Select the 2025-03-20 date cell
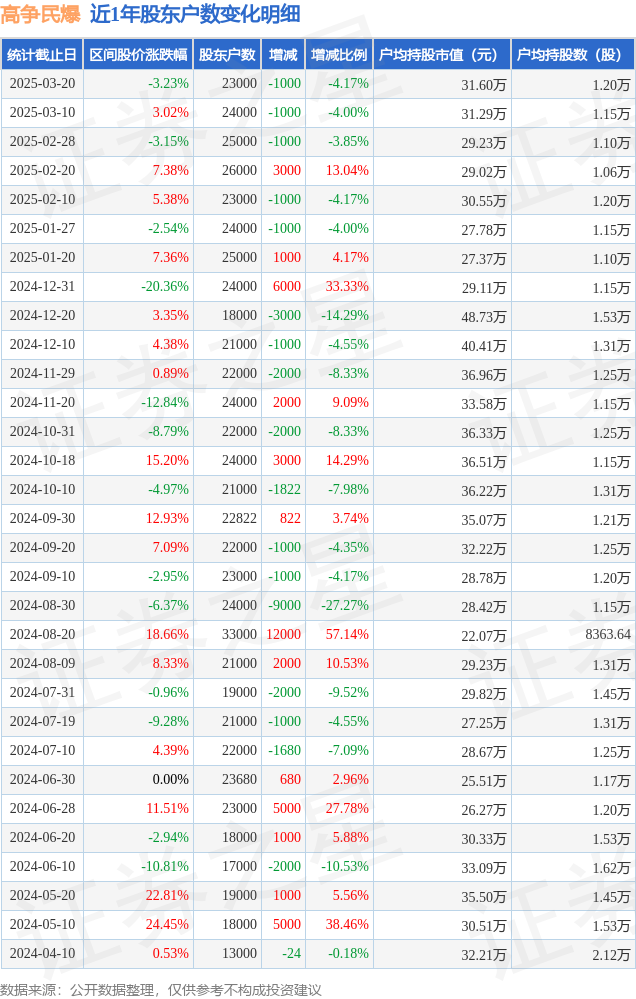636x999 pixels. [x=42, y=83]
